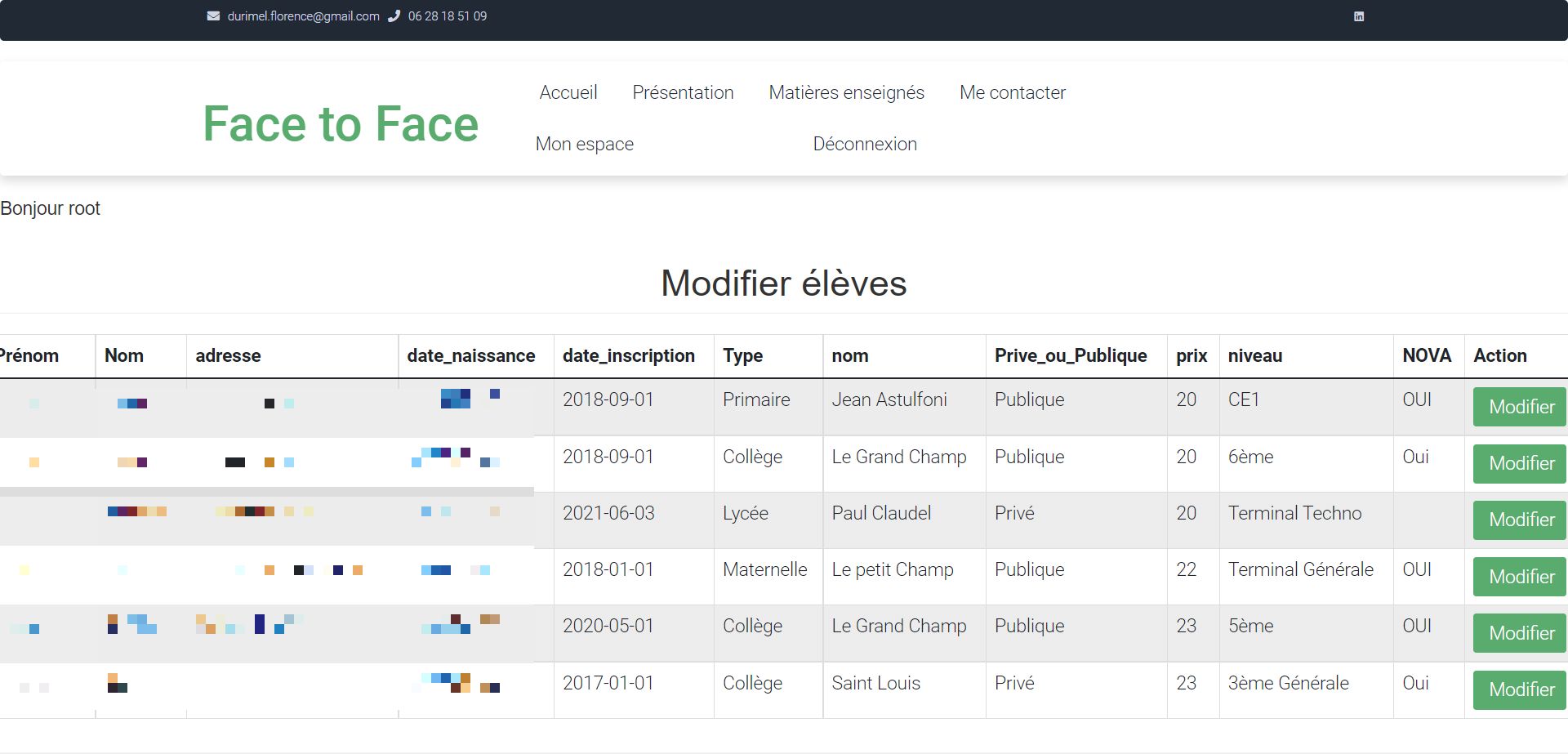Click the email address durimel.florence@gmail.com
Viewport: 1568px width, 754px height.
coord(303,16)
